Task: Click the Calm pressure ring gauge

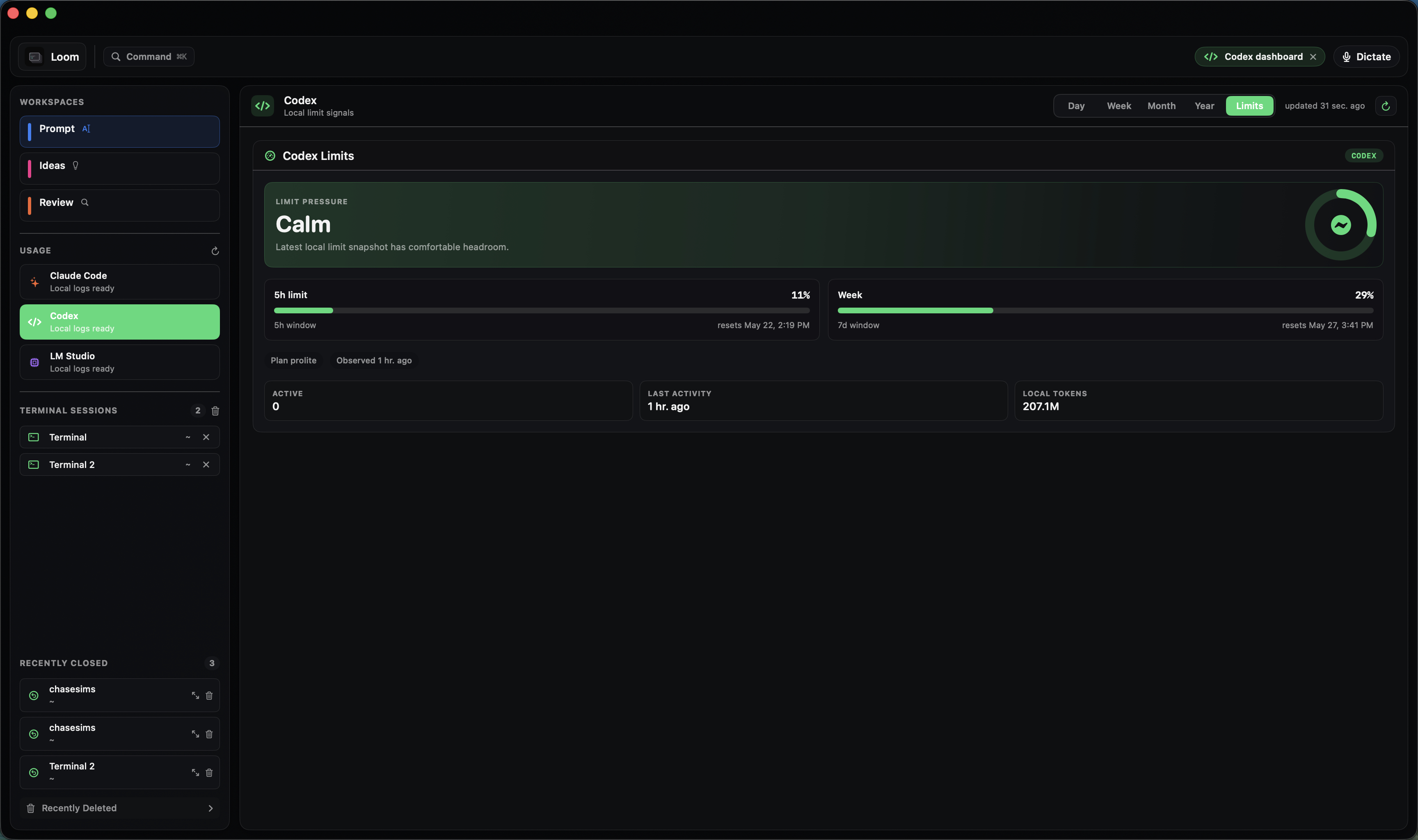Action: tap(1340, 225)
